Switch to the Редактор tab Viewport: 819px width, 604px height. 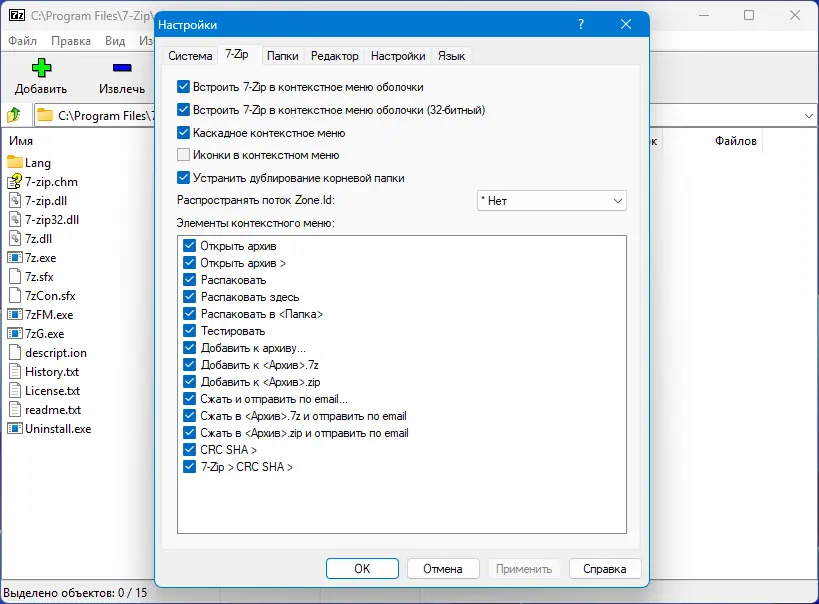click(x=335, y=56)
